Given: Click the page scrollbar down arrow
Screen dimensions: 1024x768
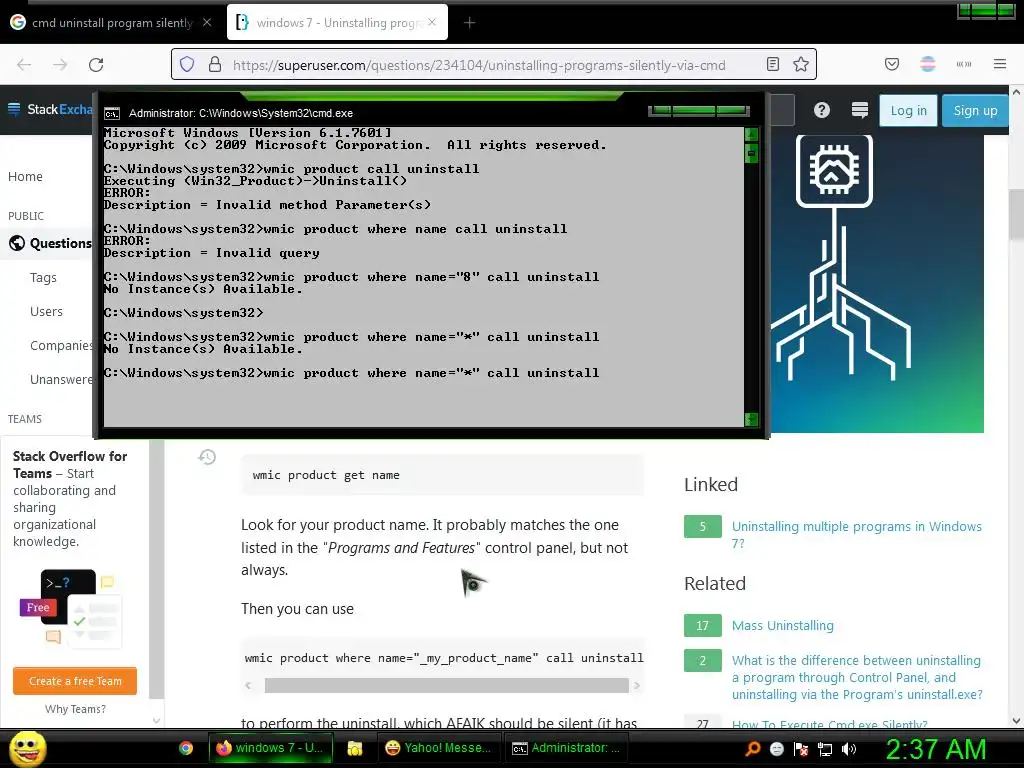Looking at the screenshot, I should [x=1017, y=720].
